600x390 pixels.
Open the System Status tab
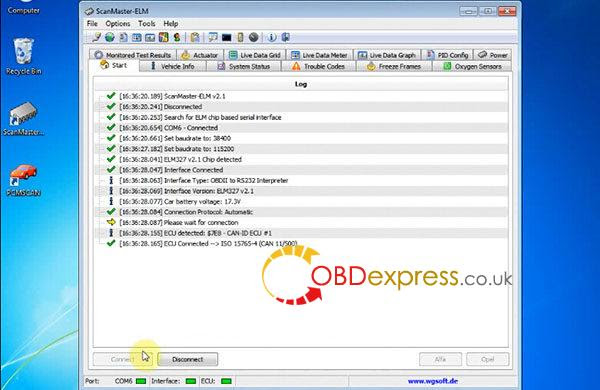pos(244,66)
